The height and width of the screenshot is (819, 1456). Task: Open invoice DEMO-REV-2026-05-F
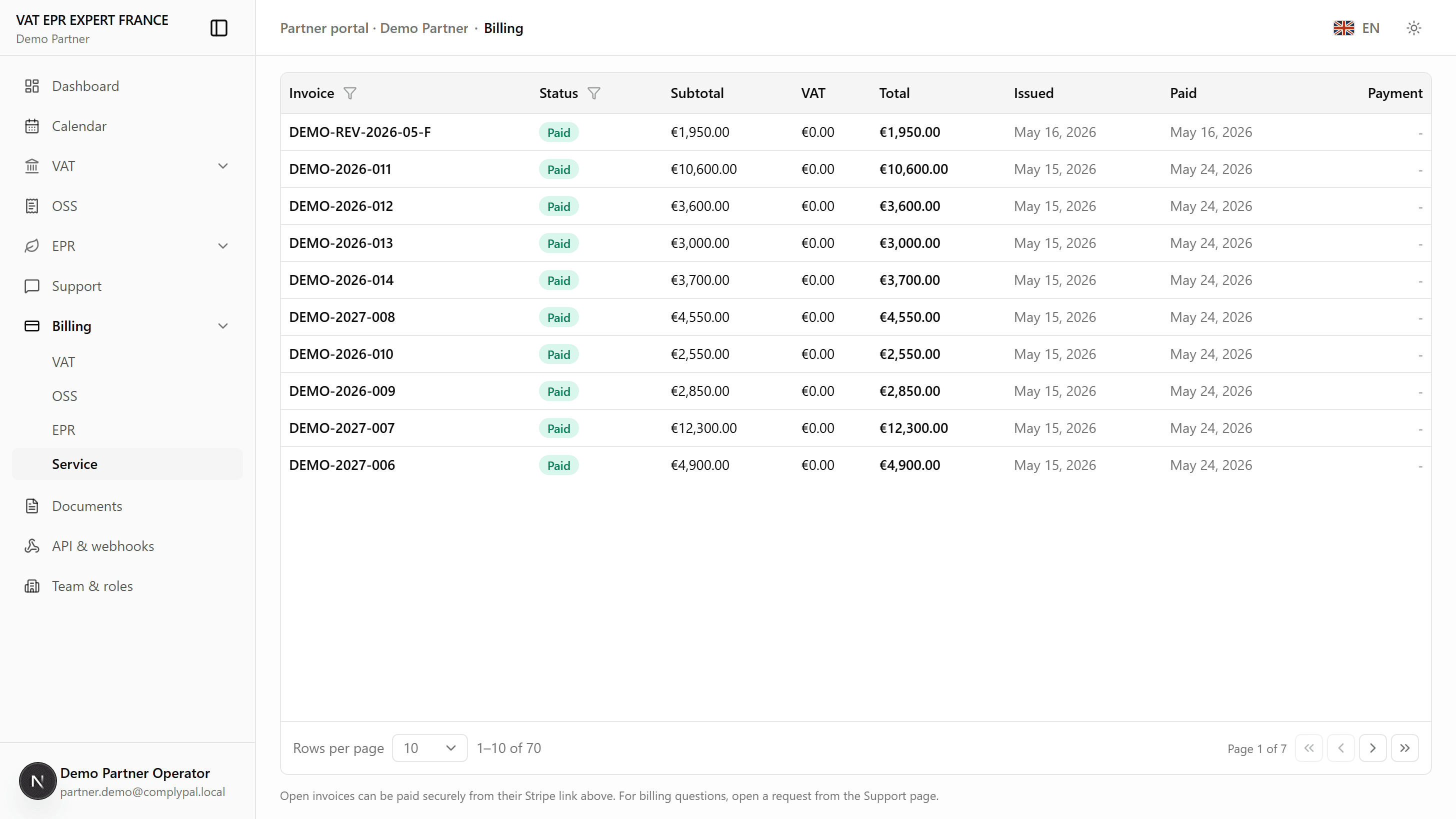(359, 132)
